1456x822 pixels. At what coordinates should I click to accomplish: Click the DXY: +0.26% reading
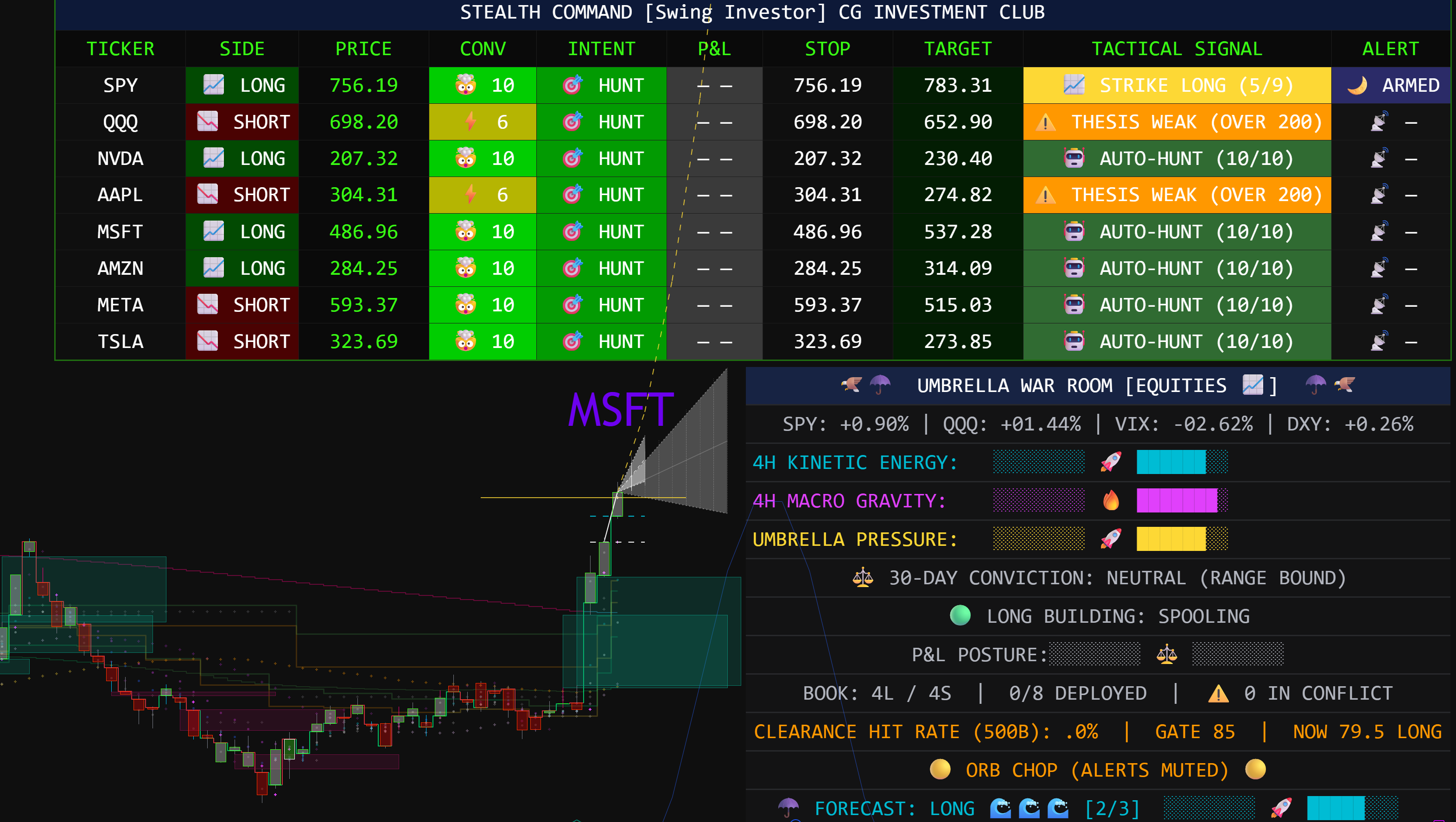coord(1350,424)
